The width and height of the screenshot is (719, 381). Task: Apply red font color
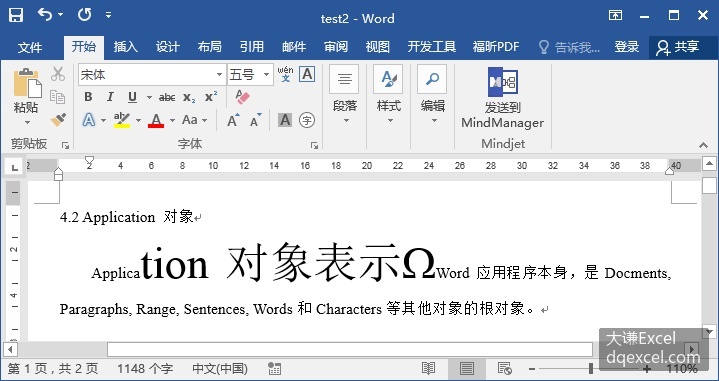click(156, 120)
